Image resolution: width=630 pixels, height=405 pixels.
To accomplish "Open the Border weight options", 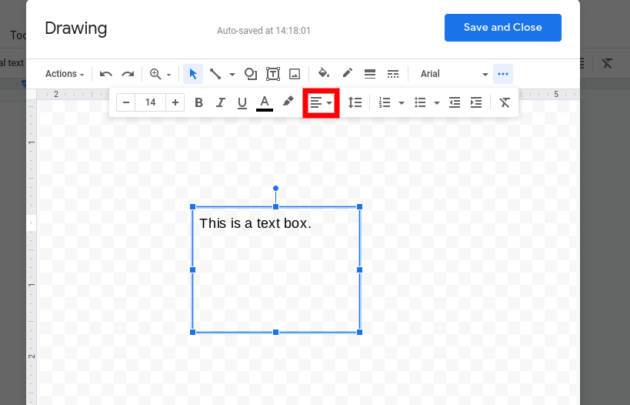I will [x=370, y=74].
